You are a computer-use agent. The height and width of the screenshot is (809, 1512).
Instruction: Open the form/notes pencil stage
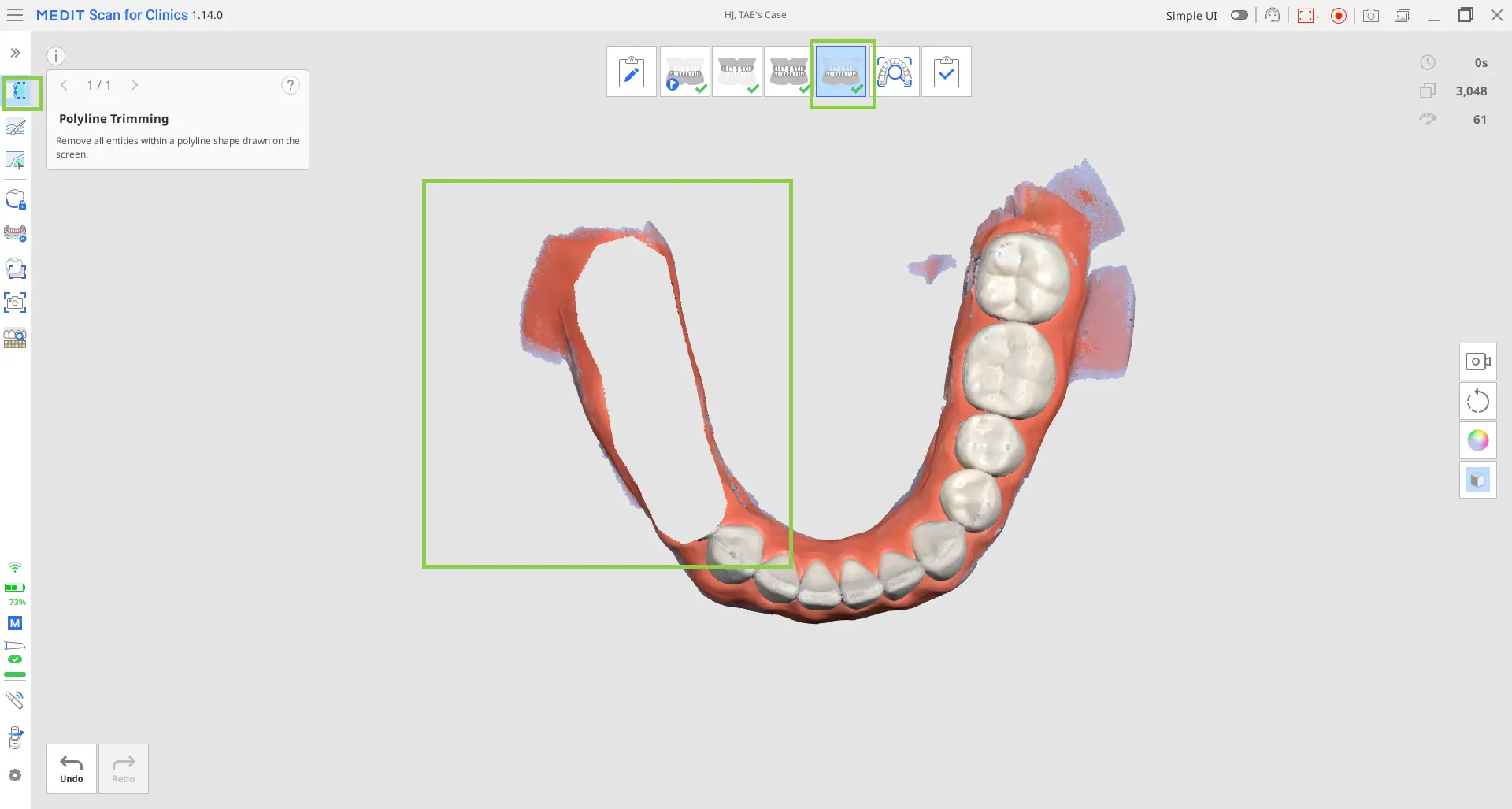click(x=632, y=72)
